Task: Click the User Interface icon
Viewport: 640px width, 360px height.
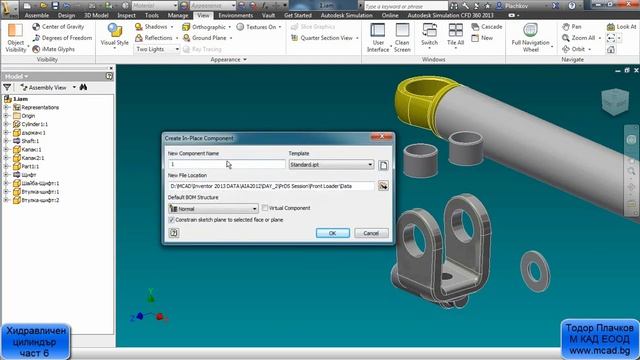Action: (378, 31)
